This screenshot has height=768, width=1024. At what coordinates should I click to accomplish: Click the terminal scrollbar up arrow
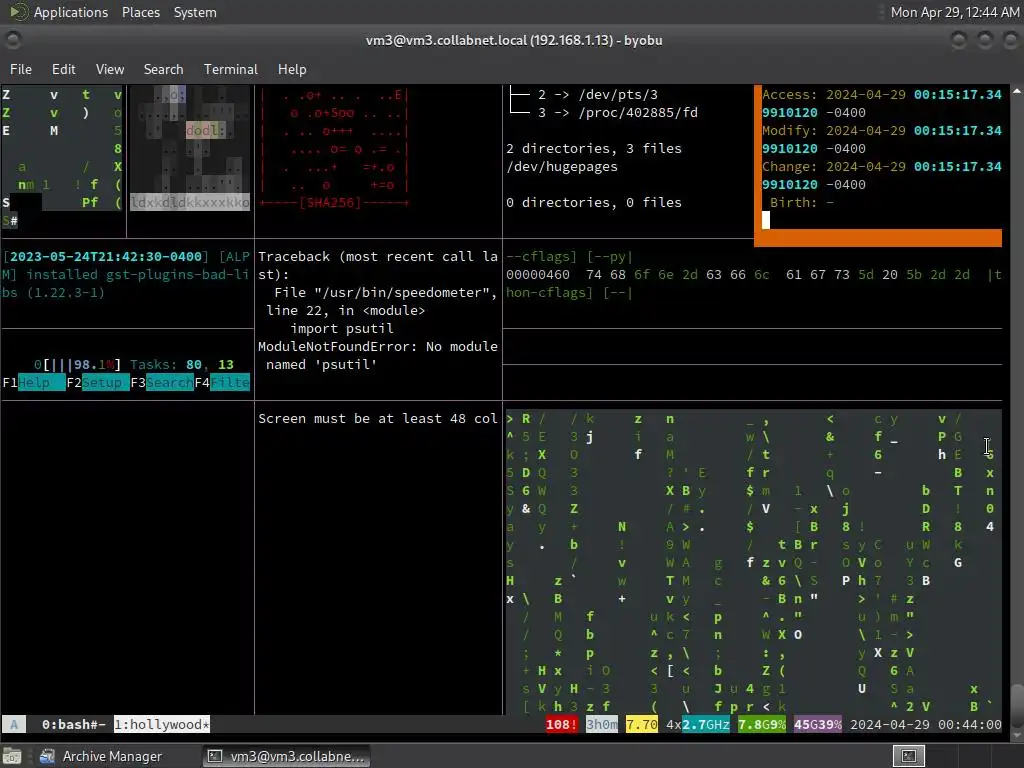[x=1017, y=92]
